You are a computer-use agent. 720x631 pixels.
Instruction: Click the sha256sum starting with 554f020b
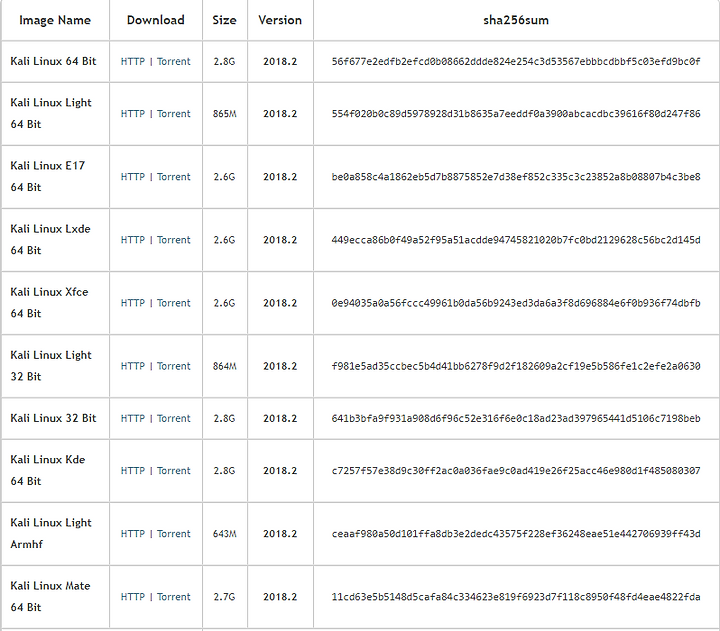(516, 114)
